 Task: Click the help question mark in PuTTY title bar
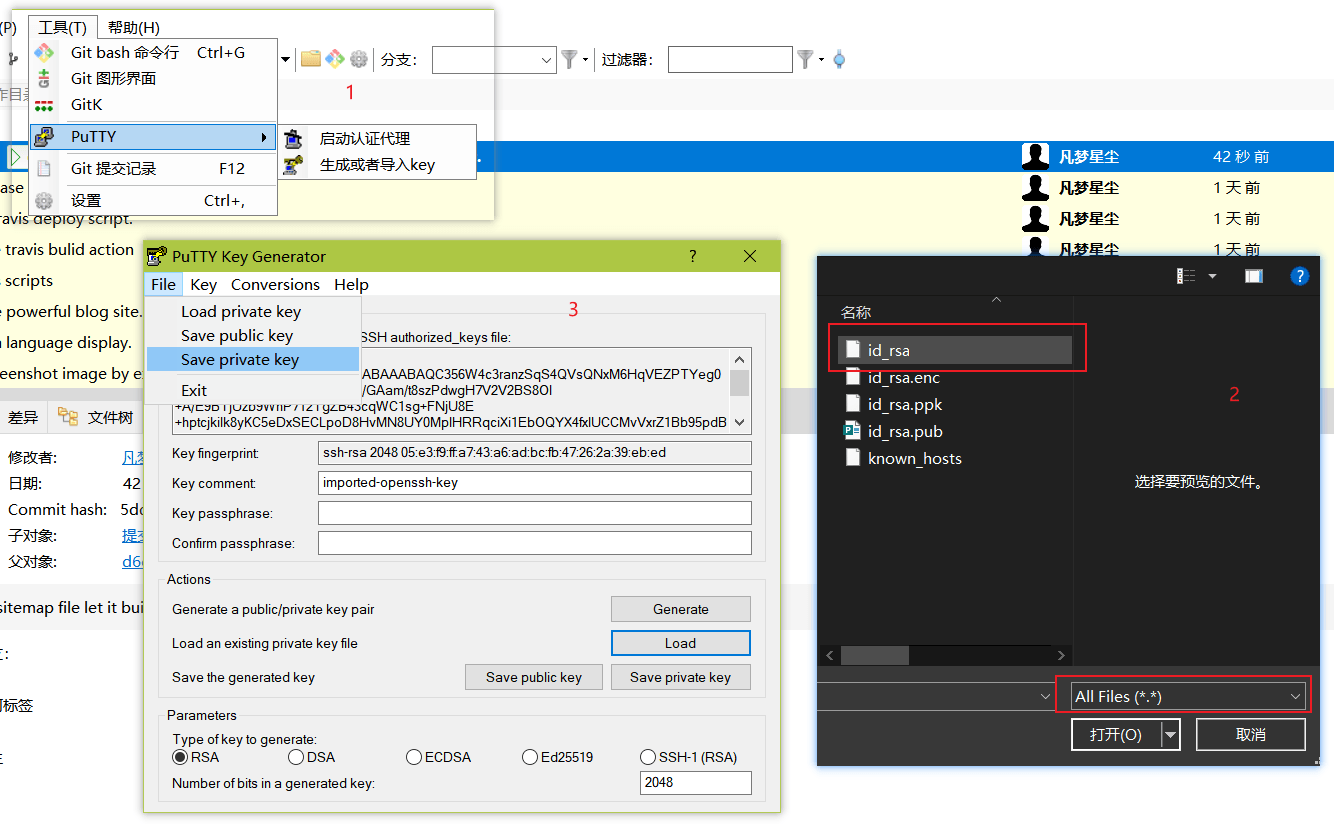(693, 257)
